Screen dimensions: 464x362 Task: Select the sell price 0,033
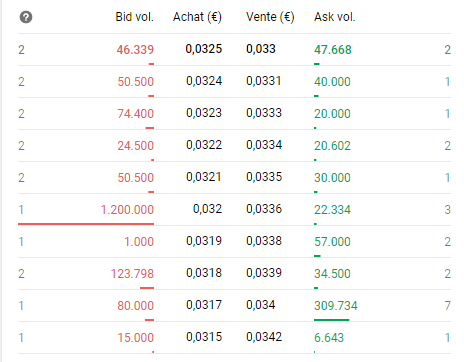point(261,49)
